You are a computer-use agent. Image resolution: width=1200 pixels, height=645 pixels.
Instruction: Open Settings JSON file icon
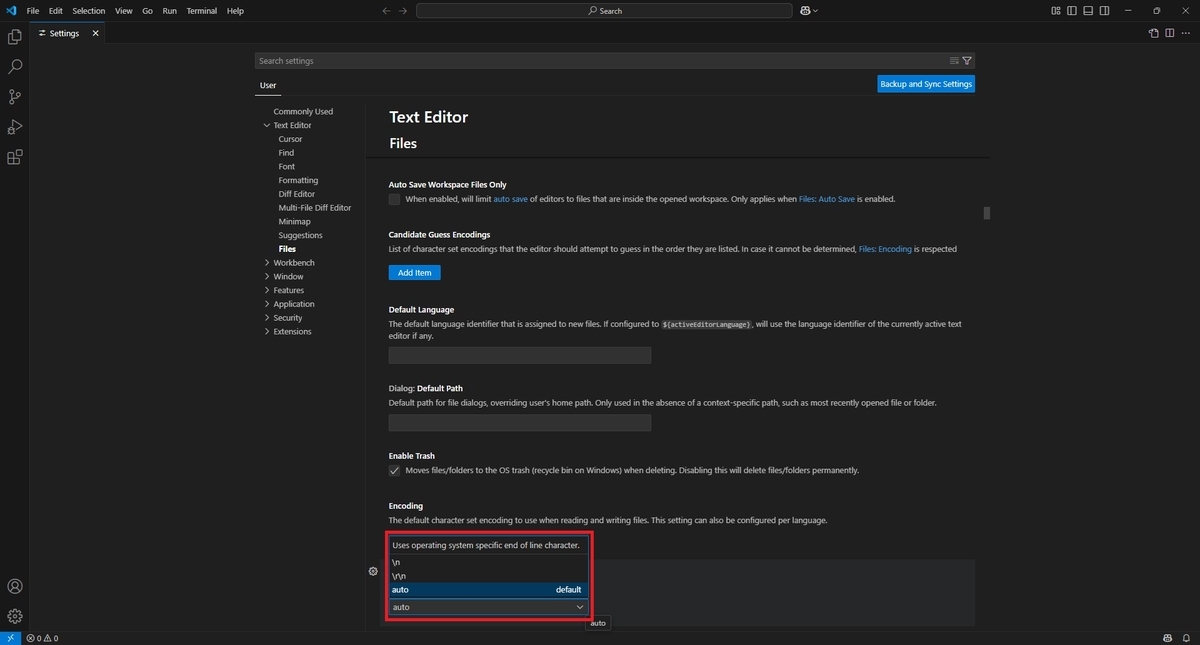(1153, 33)
